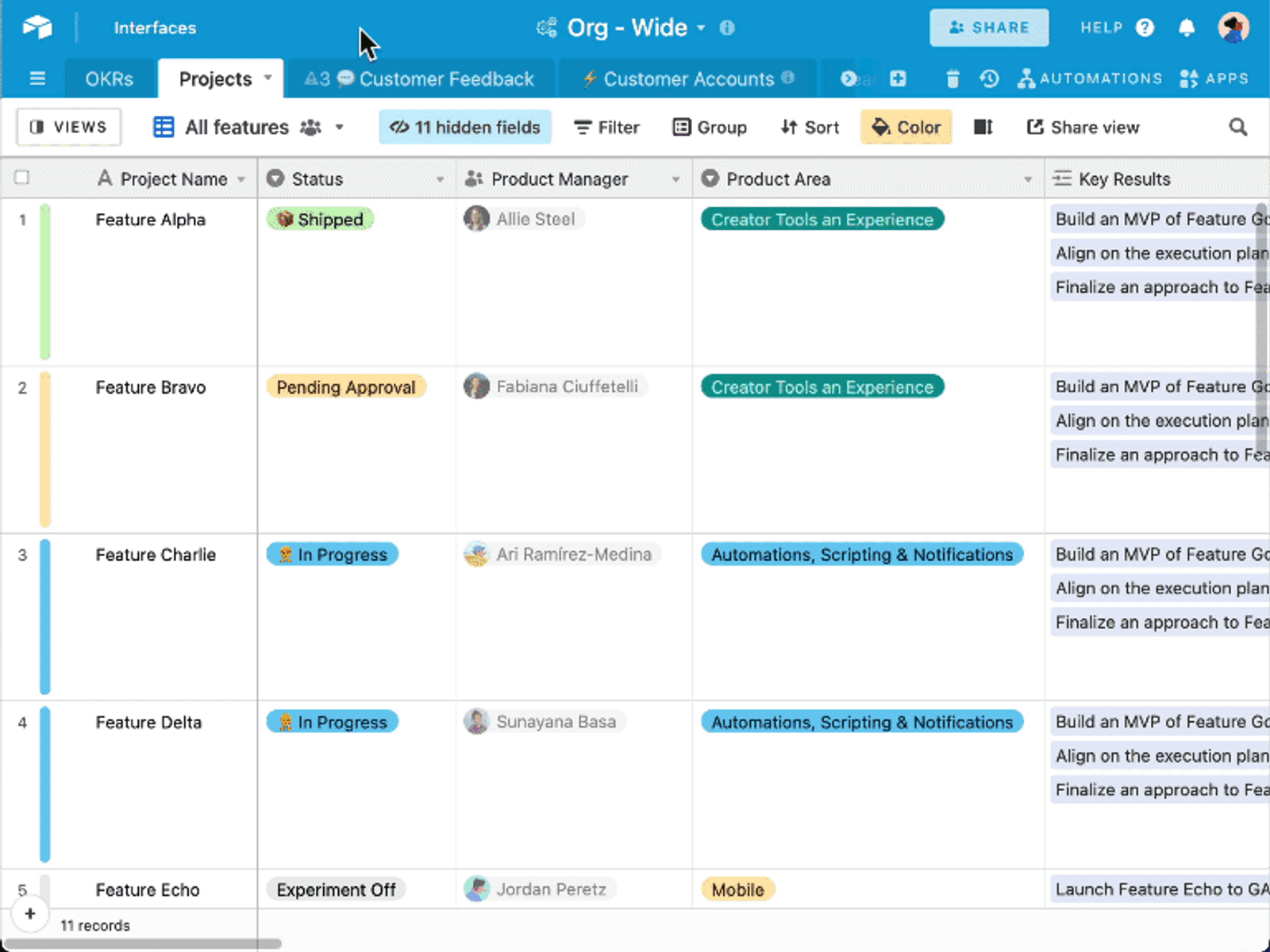Toggle the select-all records checkbox
This screenshot has width=1270, height=952.
pyautogui.click(x=22, y=178)
